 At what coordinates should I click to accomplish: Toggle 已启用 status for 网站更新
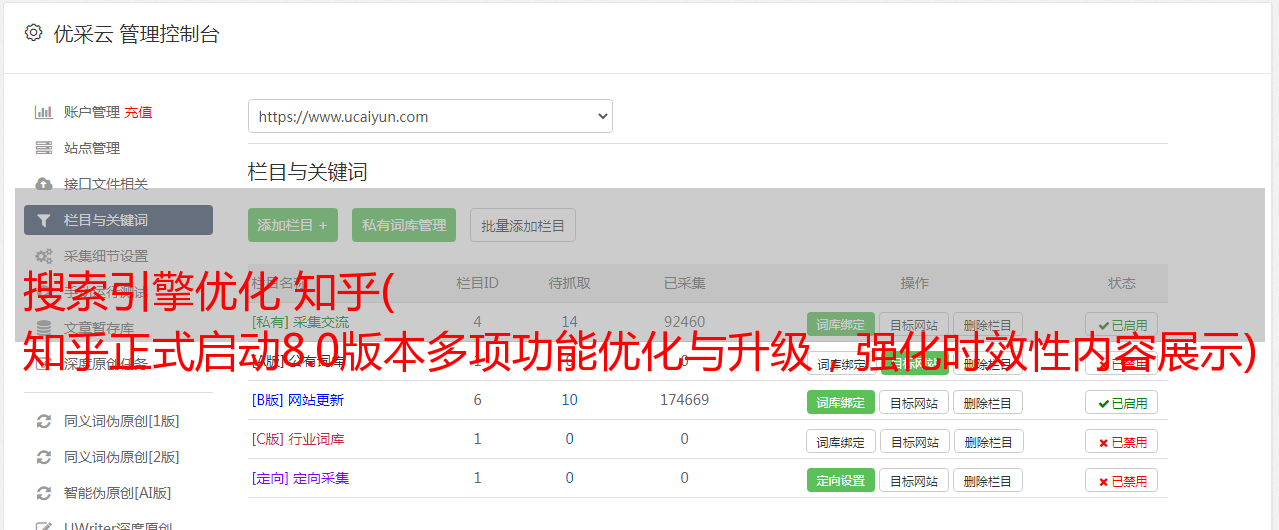(x=1122, y=402)
